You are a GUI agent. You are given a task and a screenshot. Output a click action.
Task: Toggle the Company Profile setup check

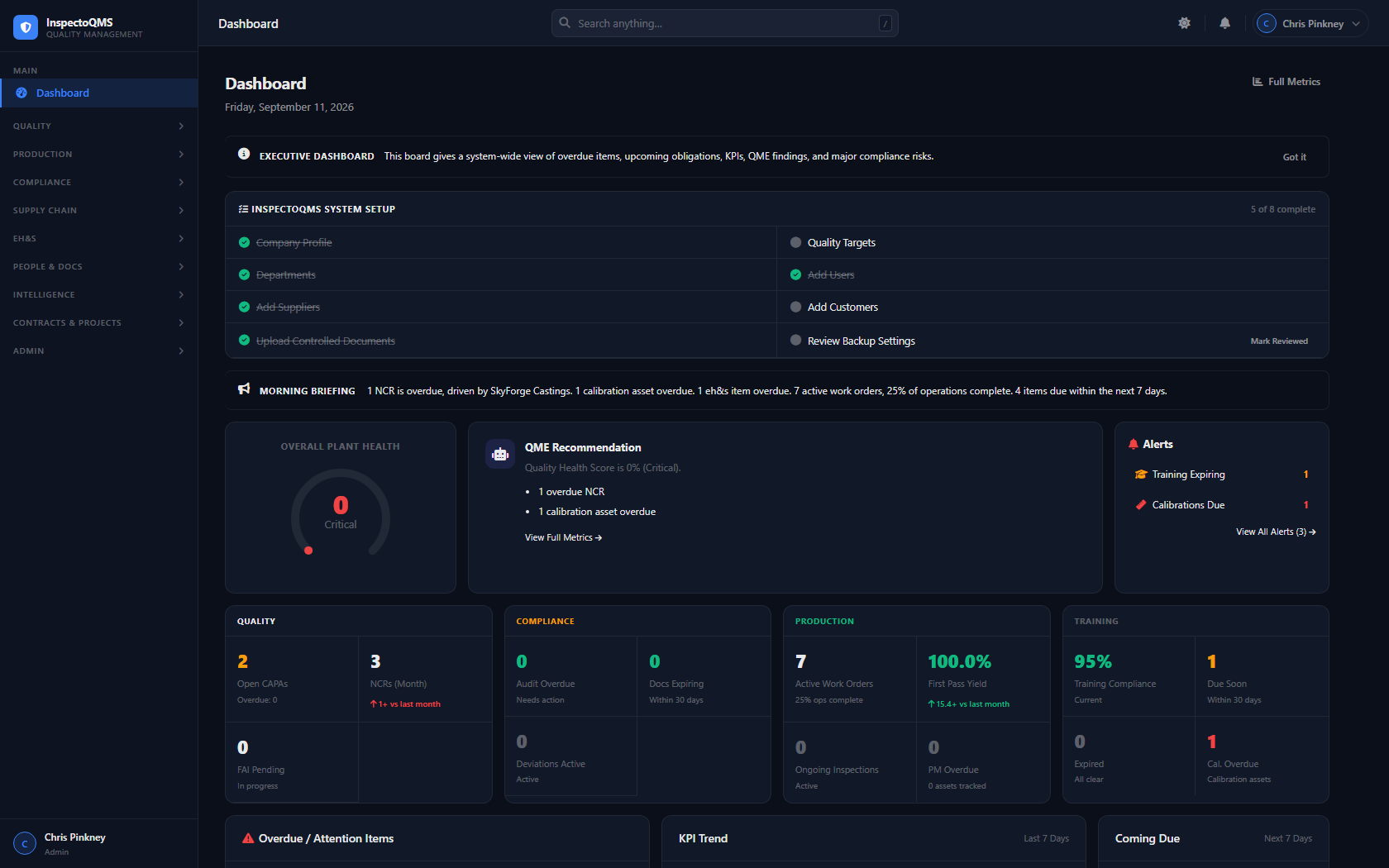point(244,242)
